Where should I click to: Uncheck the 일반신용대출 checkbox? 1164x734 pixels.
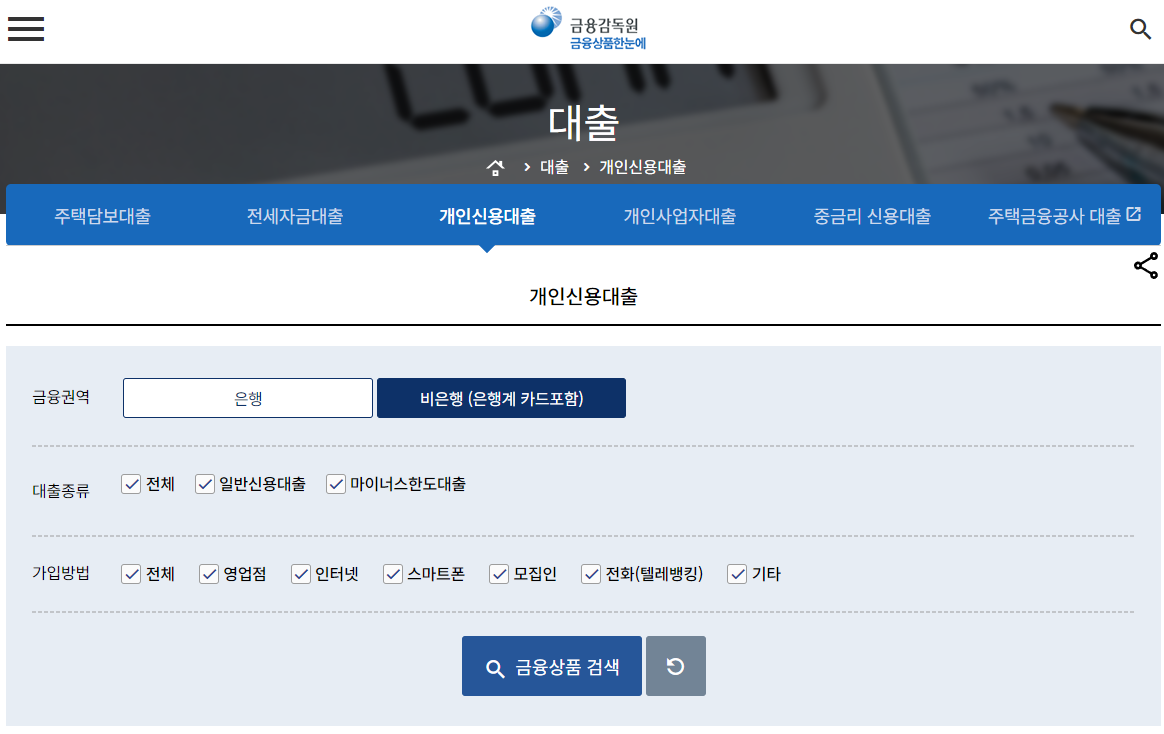205,483
